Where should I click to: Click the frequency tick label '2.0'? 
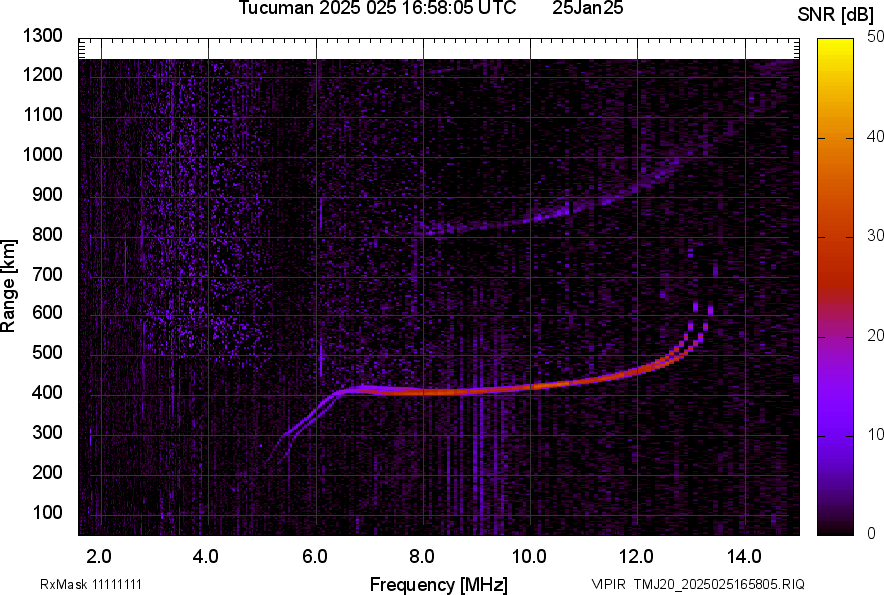99,557
